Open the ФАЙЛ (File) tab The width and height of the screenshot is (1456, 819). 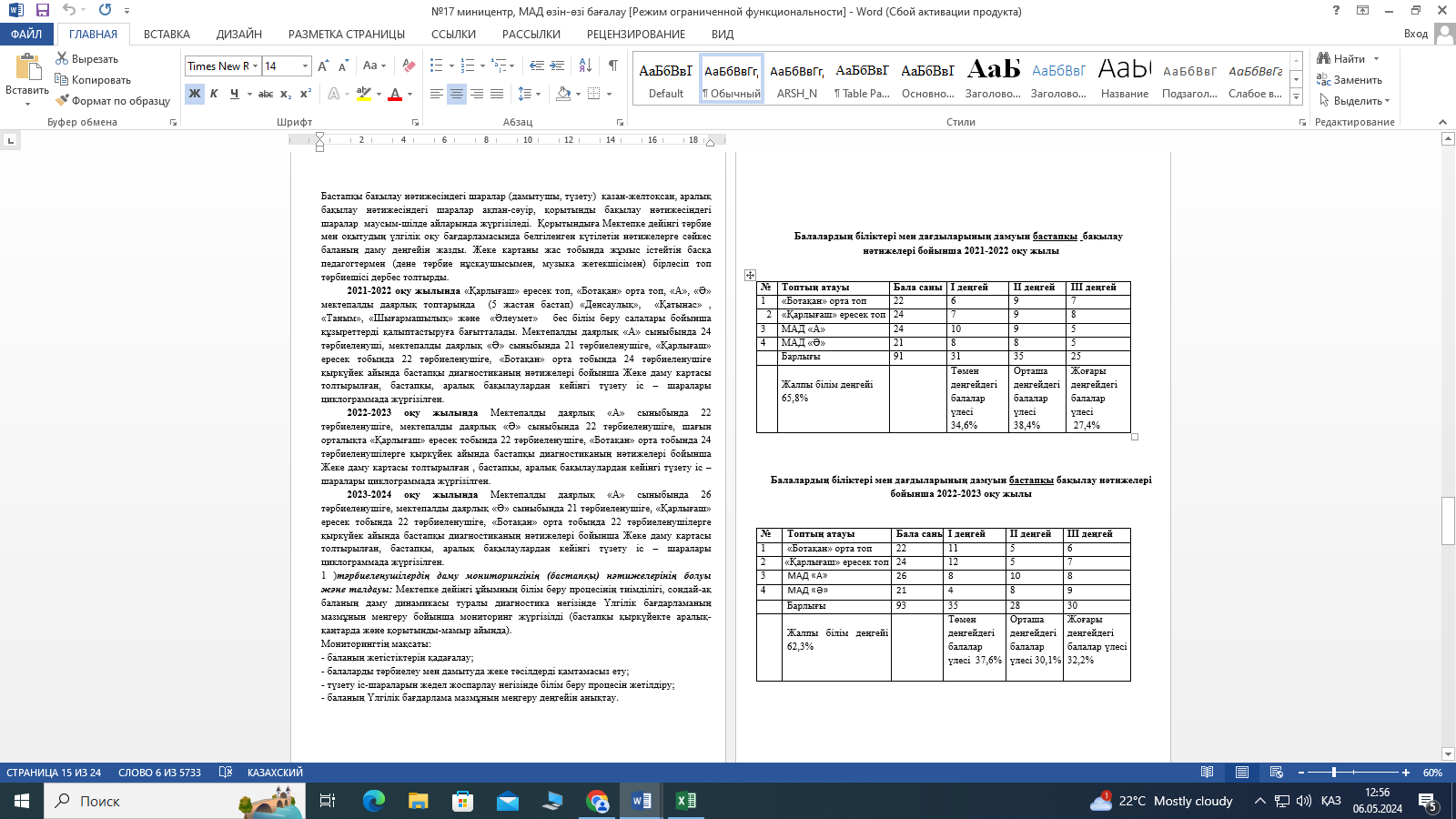(26, 34)
